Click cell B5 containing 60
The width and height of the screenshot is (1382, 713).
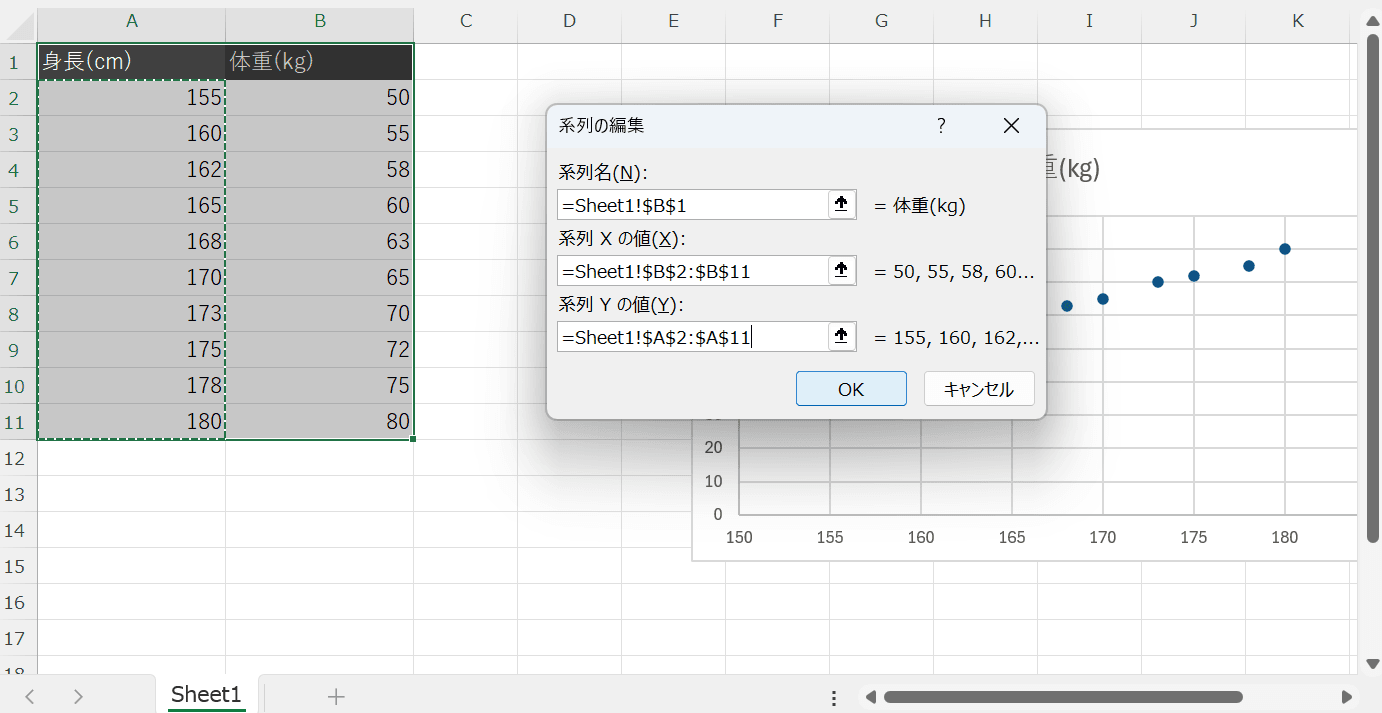click(319, 206)
